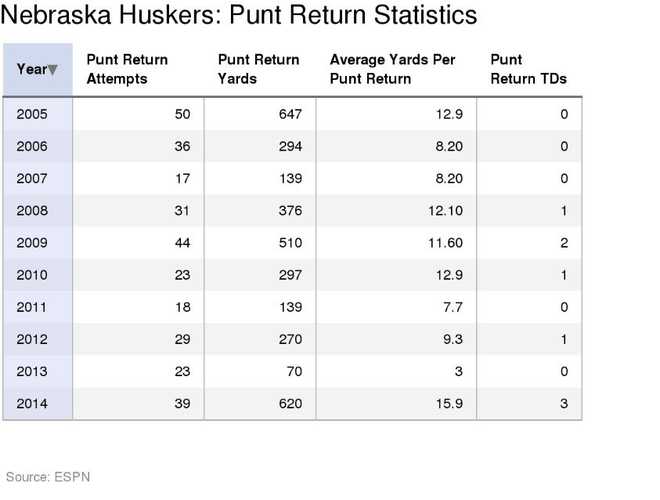
Task: Click the 2011 year row cell
Action: coord(31,306)
